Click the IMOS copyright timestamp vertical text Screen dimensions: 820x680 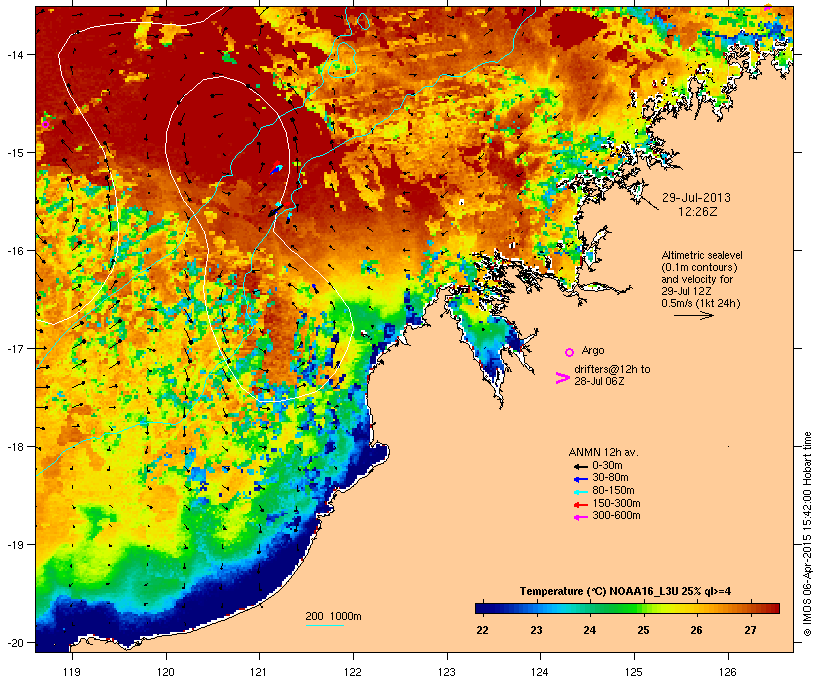[807, 534]
